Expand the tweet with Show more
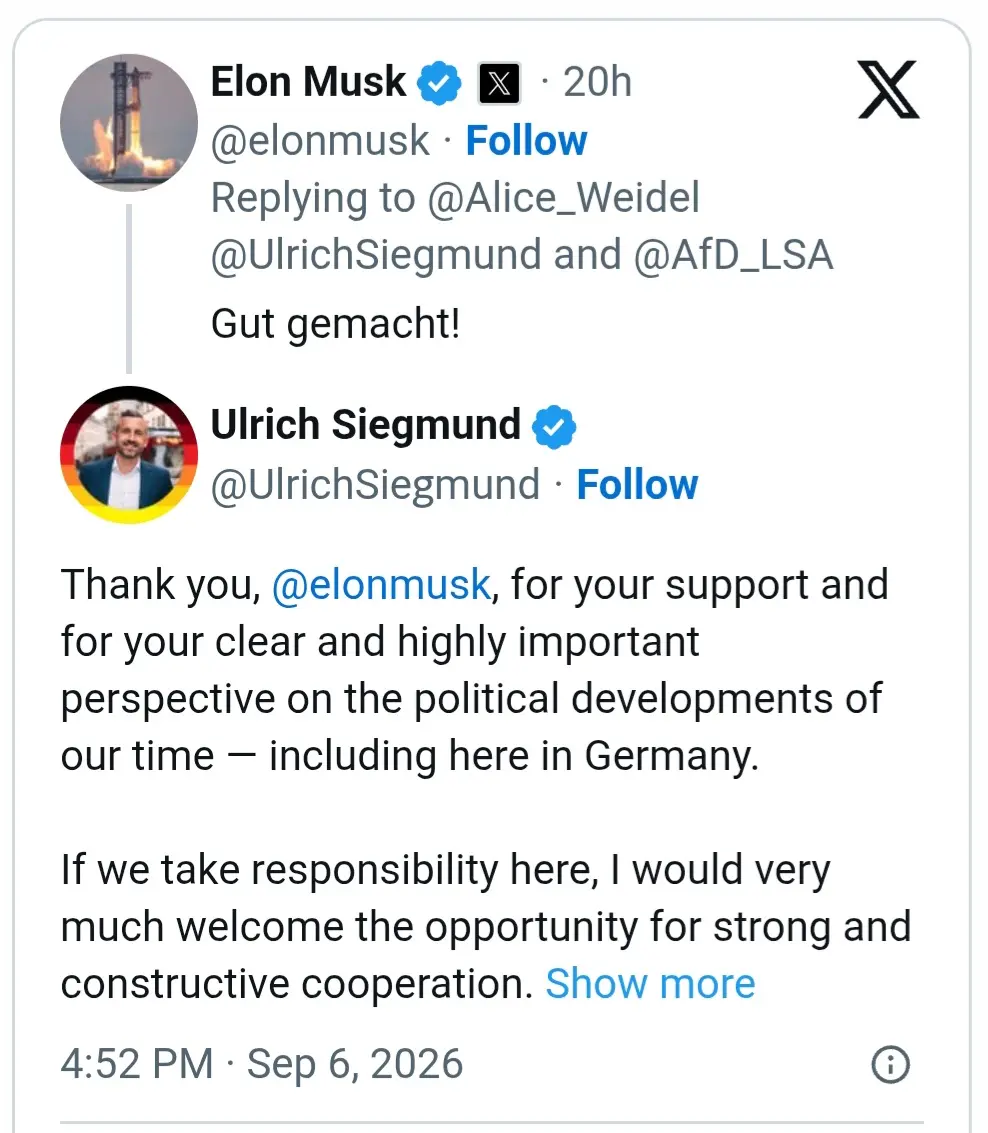The image size is (988, 1133). pyautogui.click(x=650, y=983)
